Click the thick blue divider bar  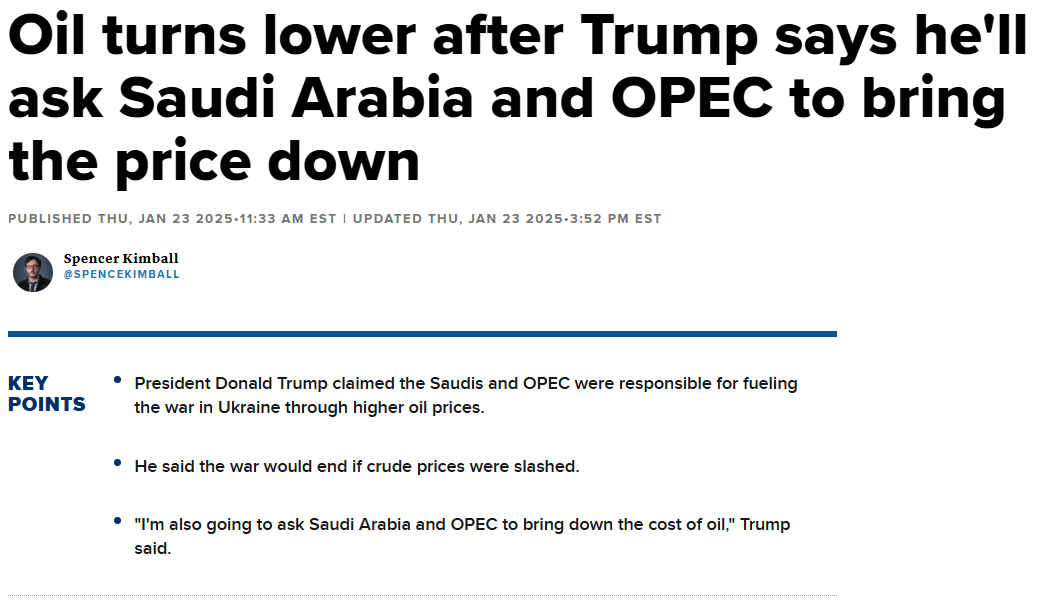pos(423,334)
